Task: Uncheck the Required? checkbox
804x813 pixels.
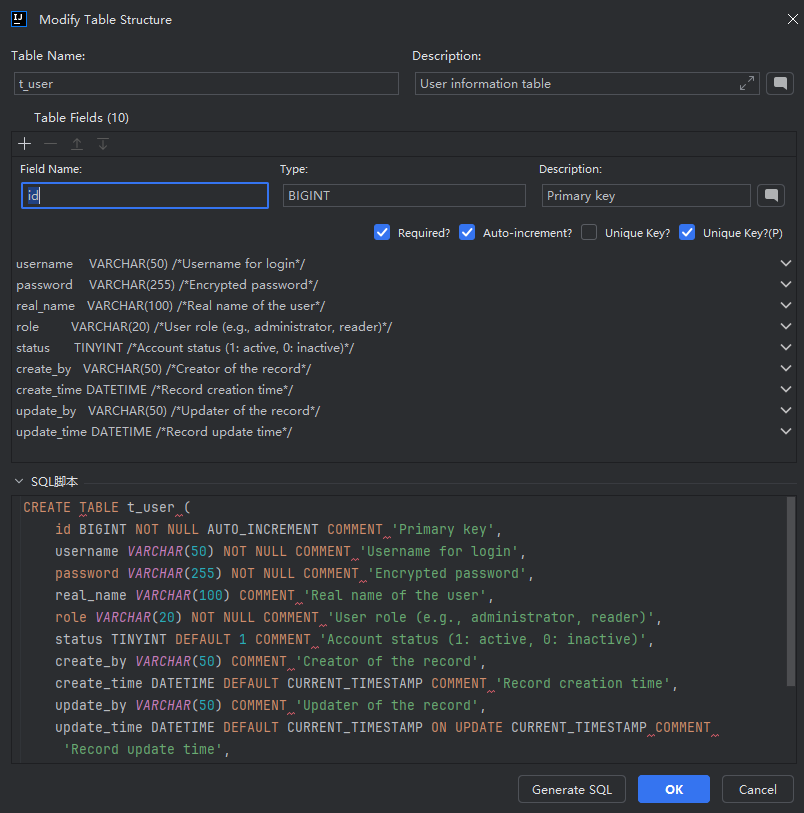Action: [382, 232]
